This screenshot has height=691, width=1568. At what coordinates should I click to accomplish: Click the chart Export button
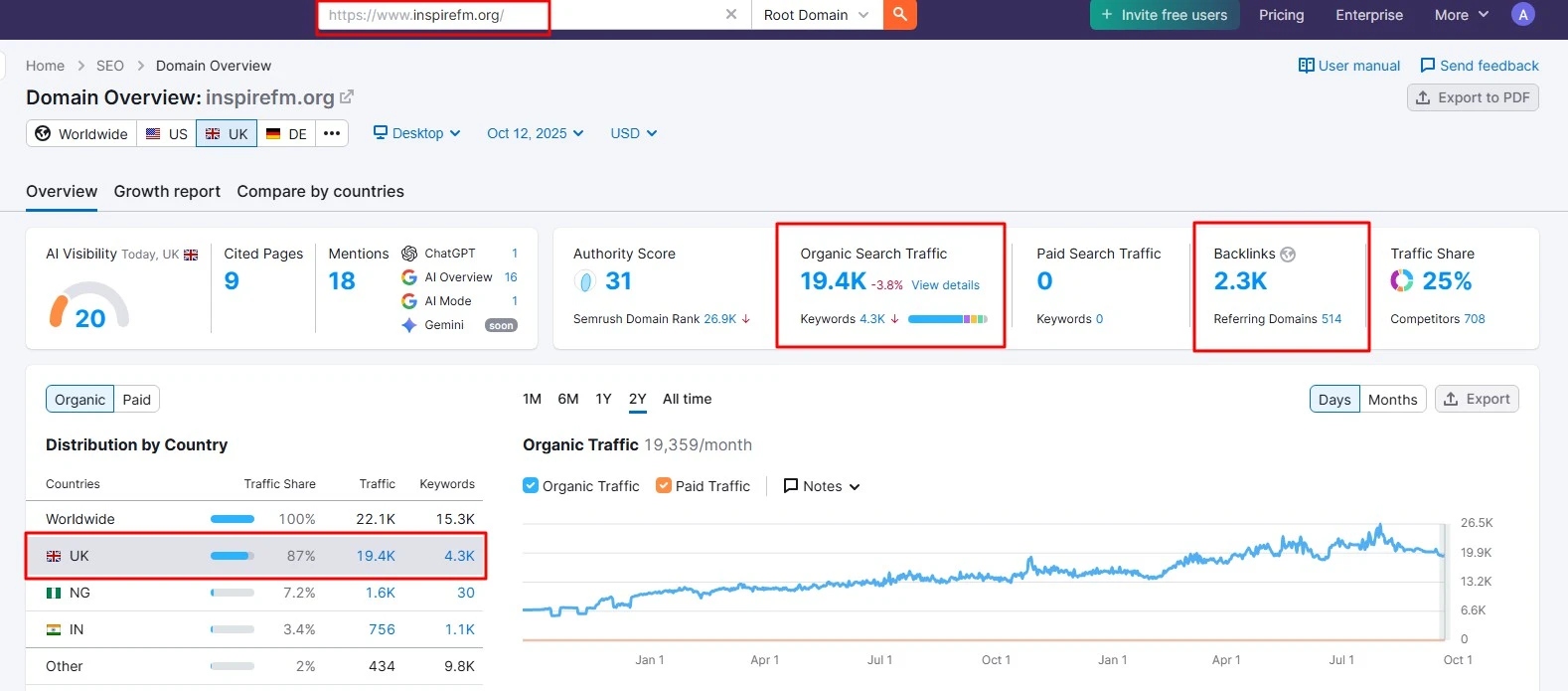point(1477,399)
